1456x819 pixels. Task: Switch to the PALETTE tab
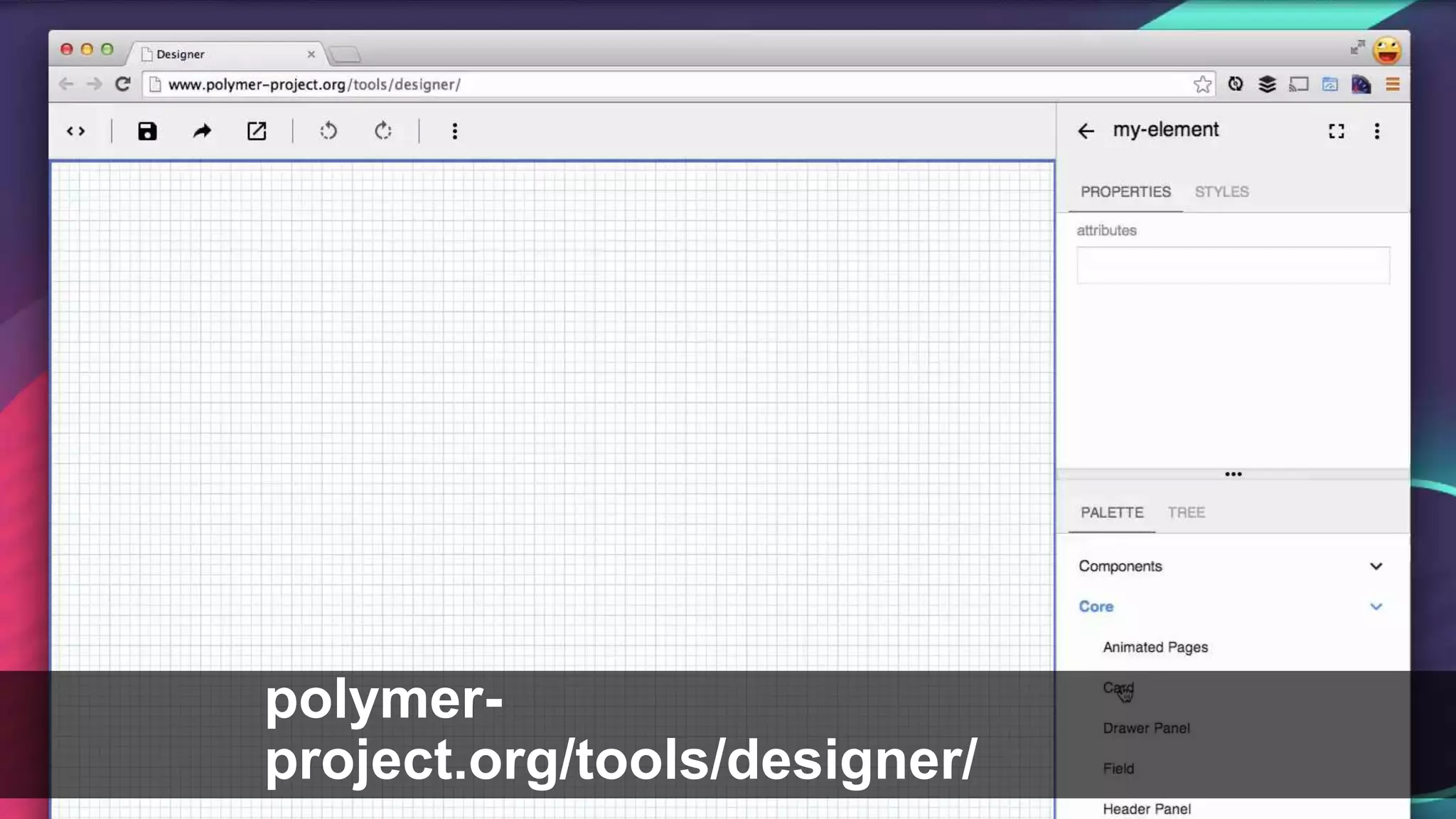point(1112,513)
